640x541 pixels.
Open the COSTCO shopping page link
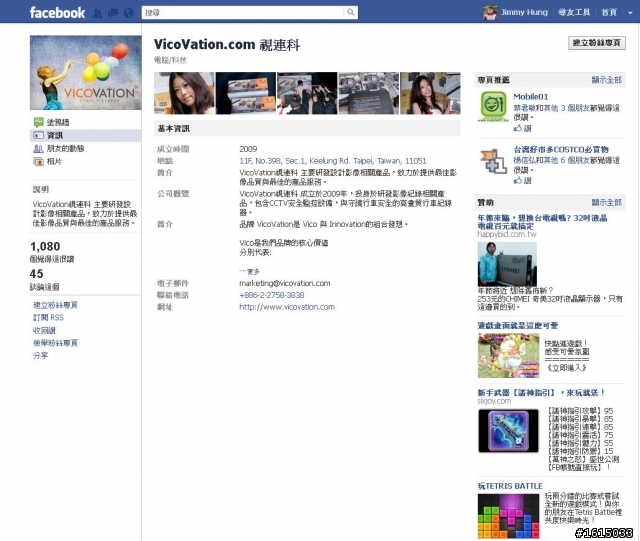pos(561,149)
